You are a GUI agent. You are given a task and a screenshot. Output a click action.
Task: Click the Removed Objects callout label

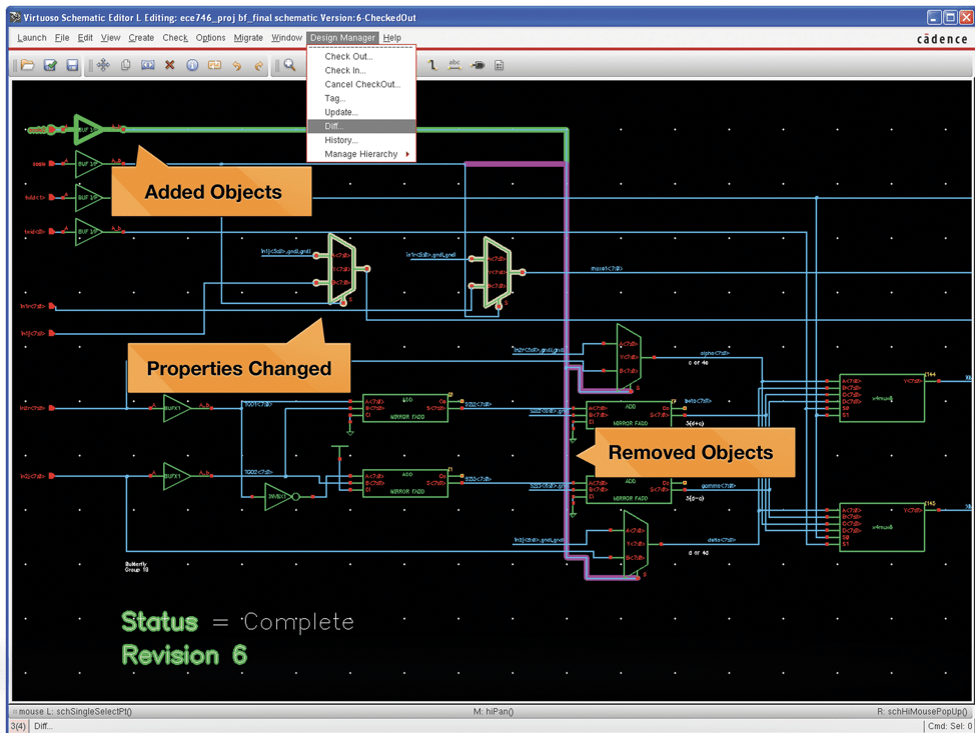tap(690, 453)
